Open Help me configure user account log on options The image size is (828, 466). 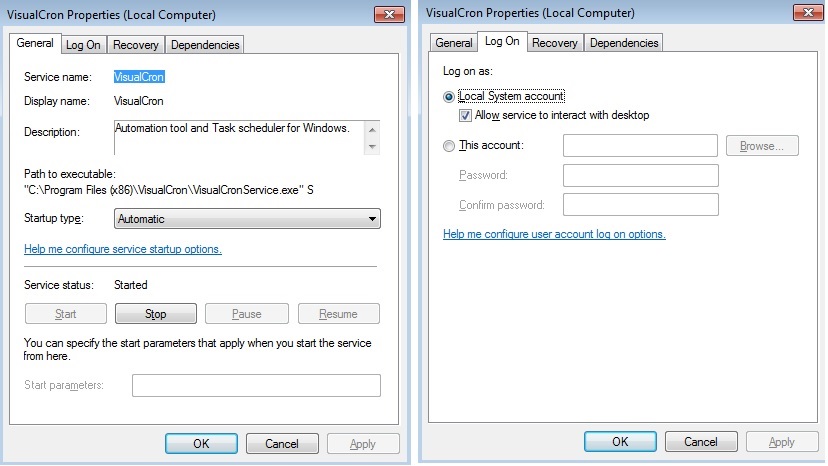(x=554, y=234)
